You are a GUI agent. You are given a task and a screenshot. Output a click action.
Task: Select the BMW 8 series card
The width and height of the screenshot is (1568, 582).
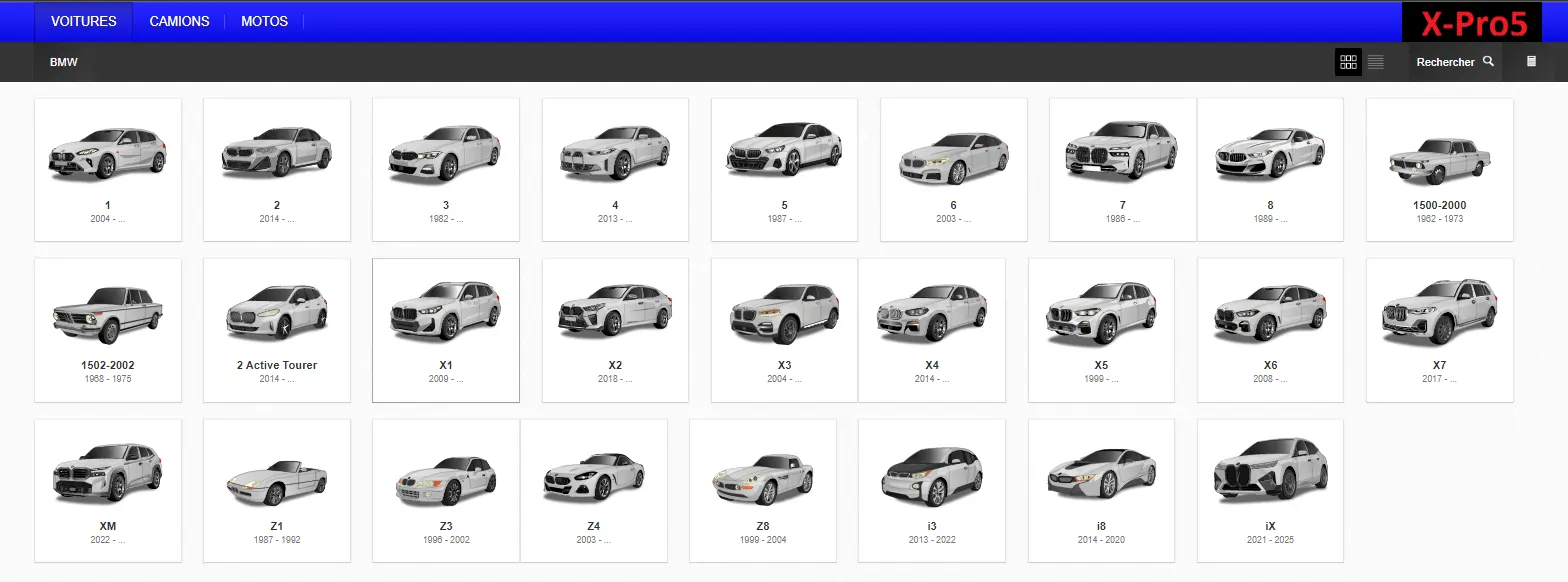click(x=1271, y=170)
